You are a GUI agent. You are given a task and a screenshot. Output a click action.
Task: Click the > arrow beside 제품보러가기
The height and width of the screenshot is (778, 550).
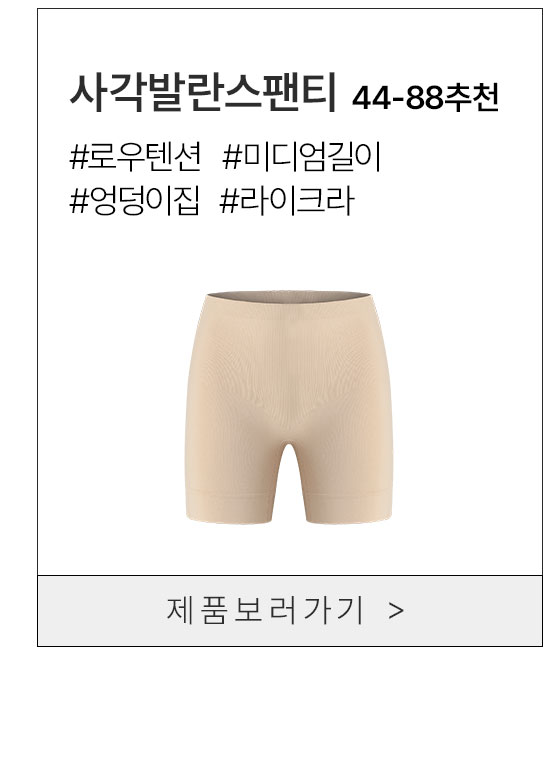396,611
